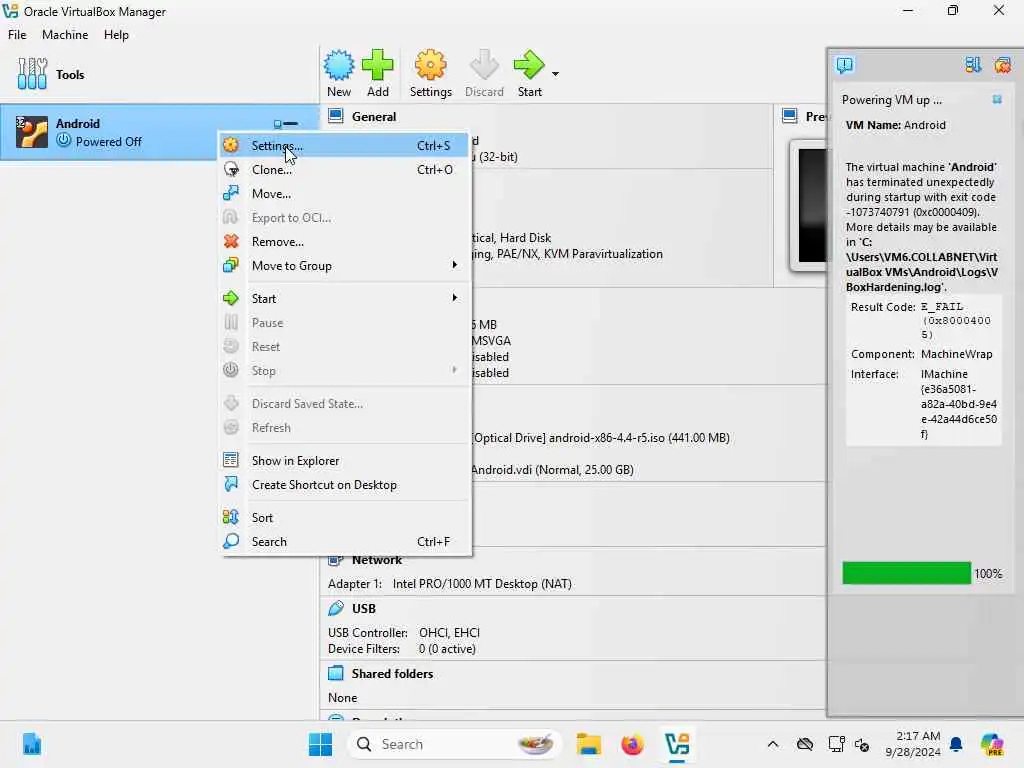Click the VirtualBox taskbar icon
The height and width of the screenshot is (768, 1024).
[677, 744]
